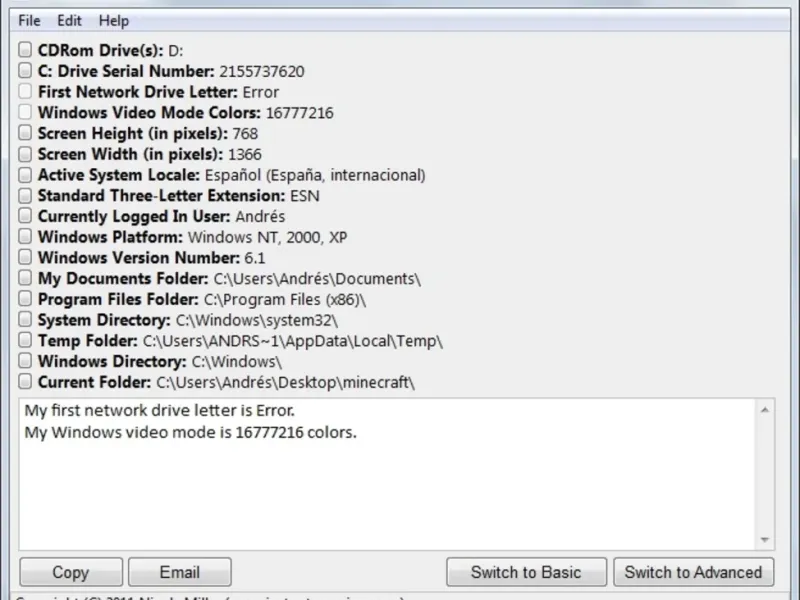Enable the Current Folder checkbox
This screenshot has width=800, height=600.
point(25,382)
